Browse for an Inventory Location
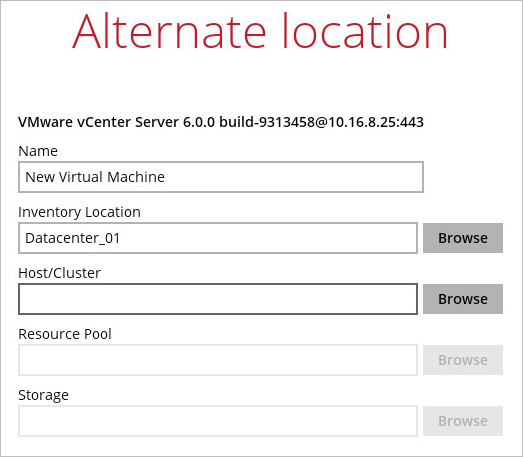The height and width of the screenshot is (457, 523). (463, 238)
